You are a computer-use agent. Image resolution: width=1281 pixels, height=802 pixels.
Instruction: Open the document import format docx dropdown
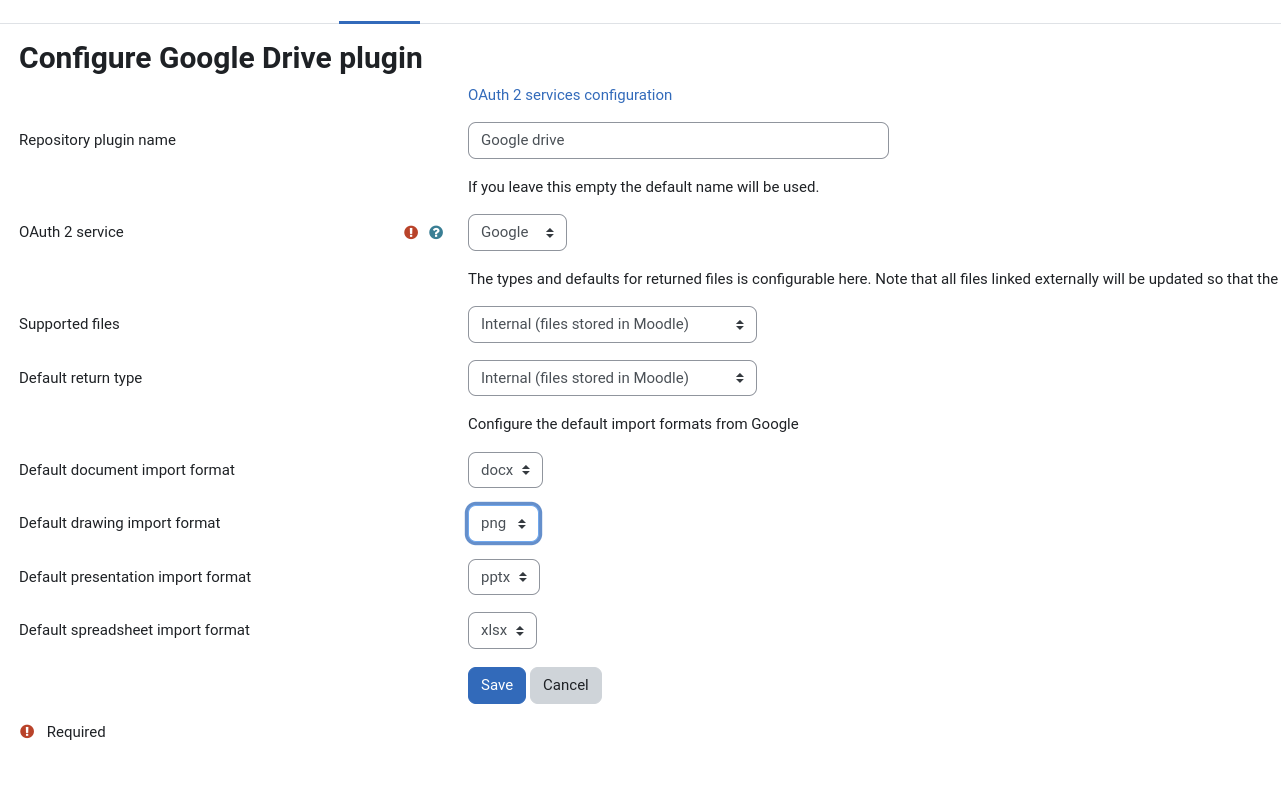[x=505, y=470]
